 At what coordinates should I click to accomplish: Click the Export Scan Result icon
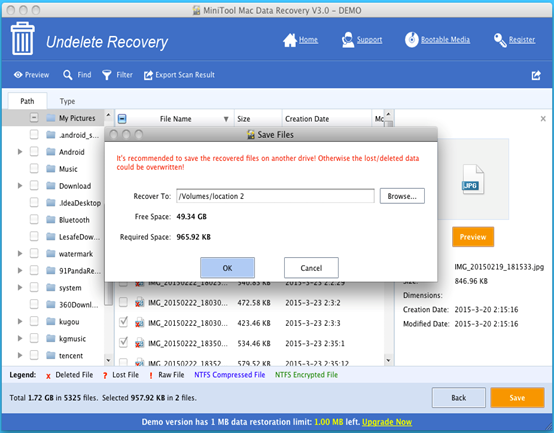pos(148,75)
